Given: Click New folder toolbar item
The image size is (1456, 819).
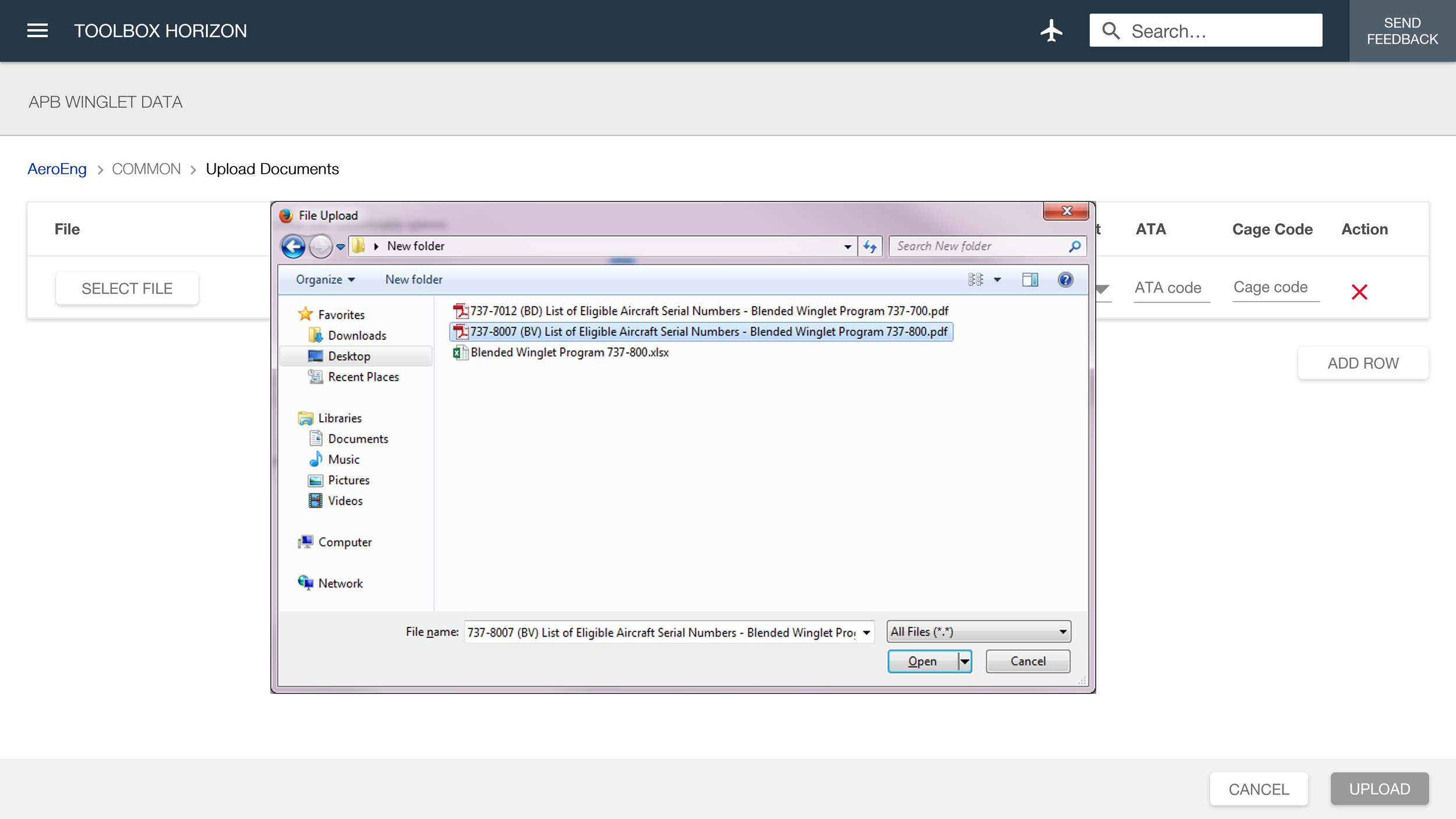Looking at the screenshot, I should click(414, 280).
